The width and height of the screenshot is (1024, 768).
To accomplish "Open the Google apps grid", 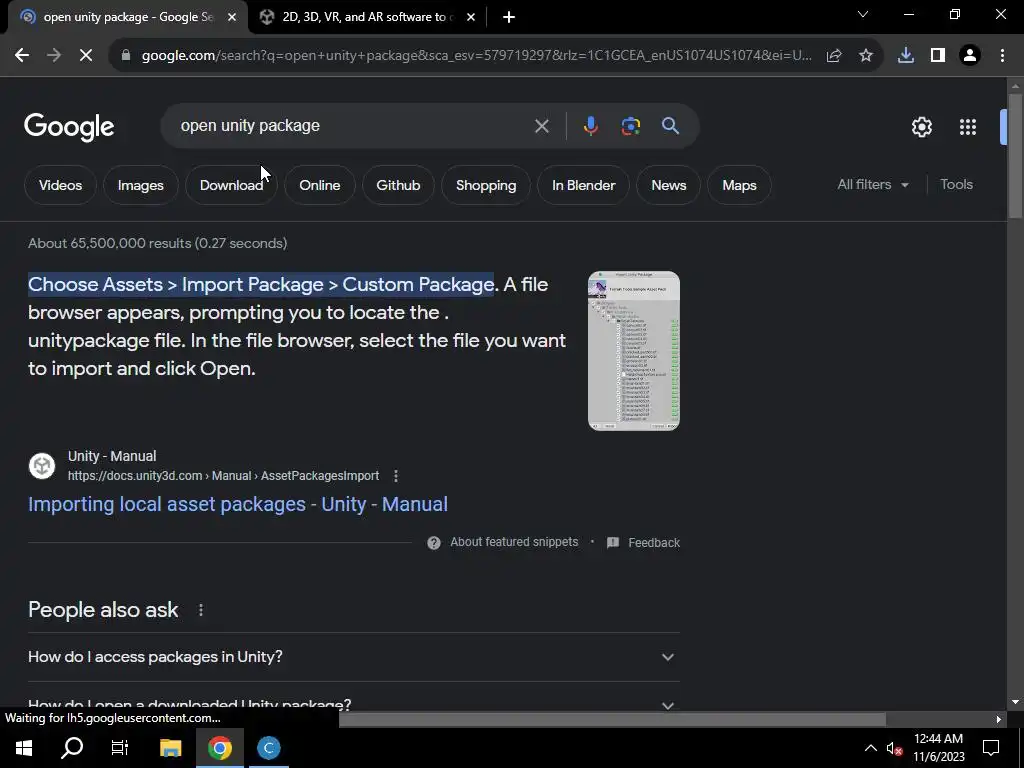I will (968, 127).
